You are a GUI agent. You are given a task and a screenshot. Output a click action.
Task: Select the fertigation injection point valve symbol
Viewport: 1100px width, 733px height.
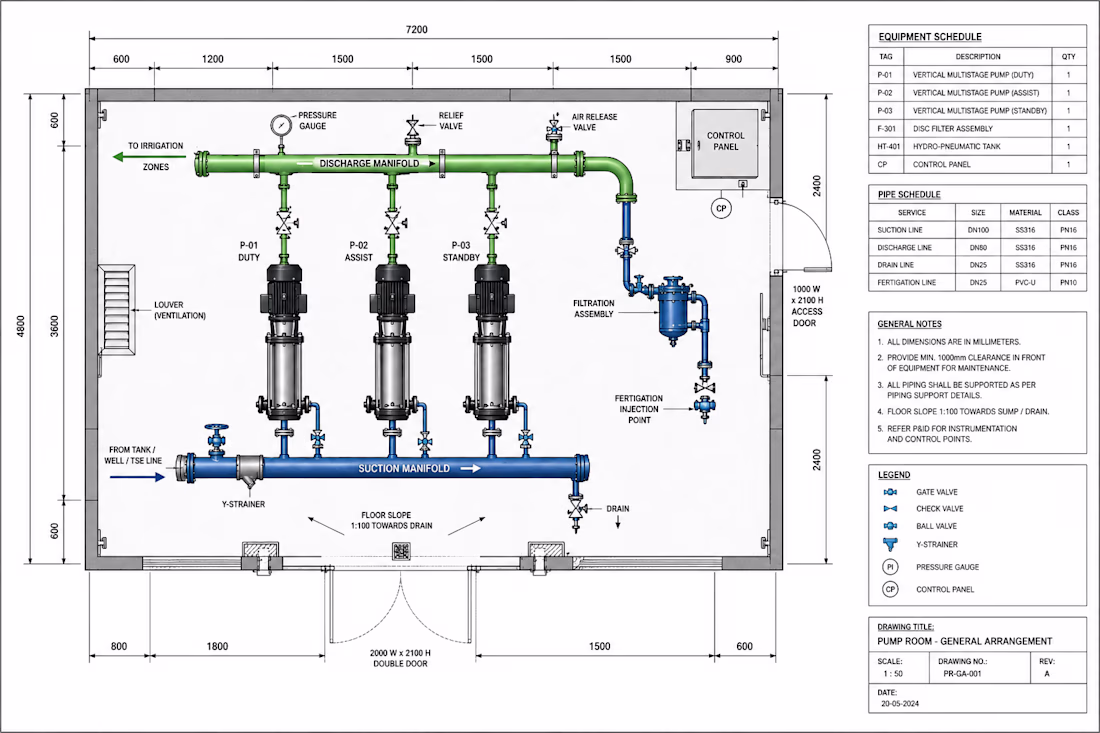click(704, 405)
